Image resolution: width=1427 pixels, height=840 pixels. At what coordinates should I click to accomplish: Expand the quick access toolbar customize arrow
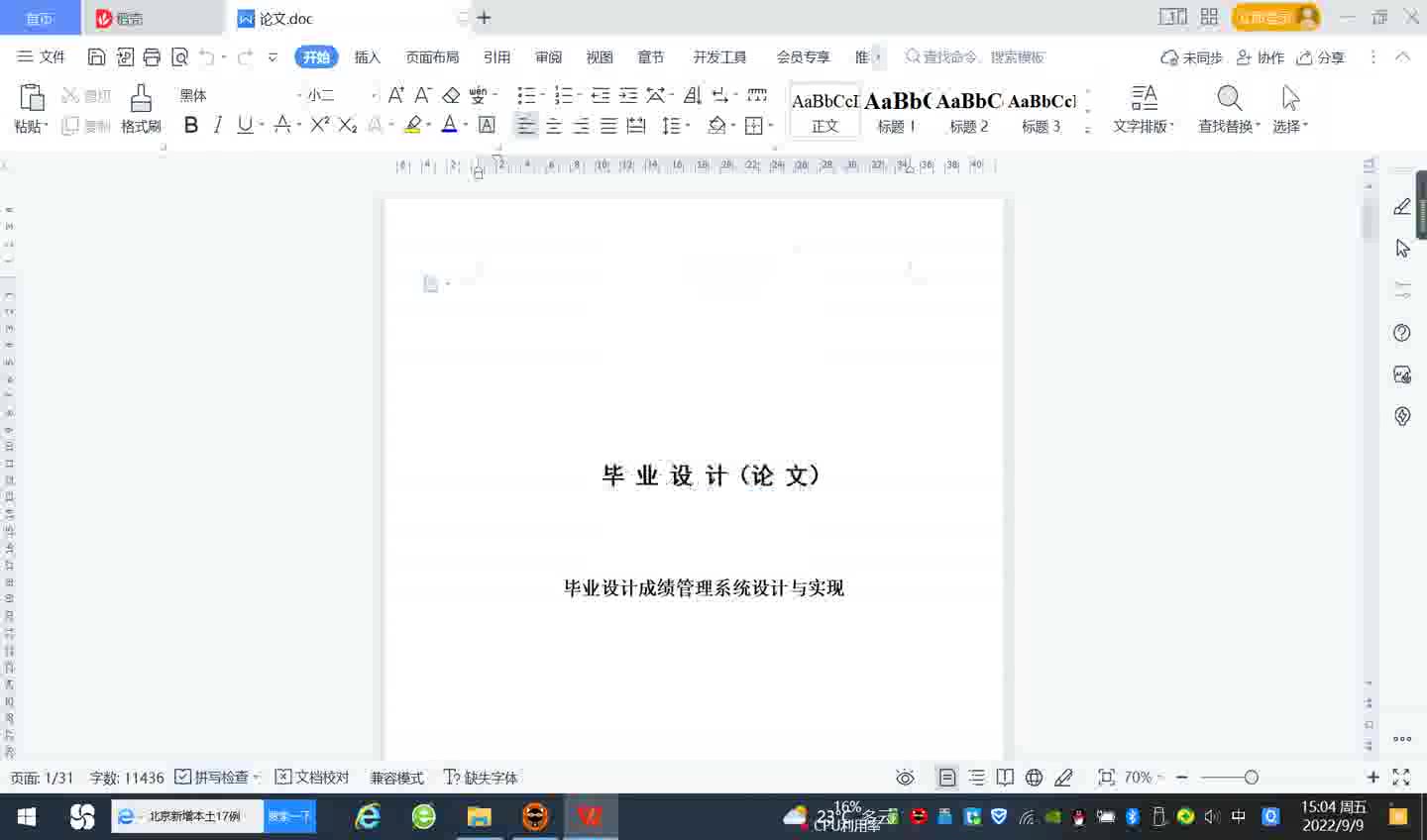point(273,57)
